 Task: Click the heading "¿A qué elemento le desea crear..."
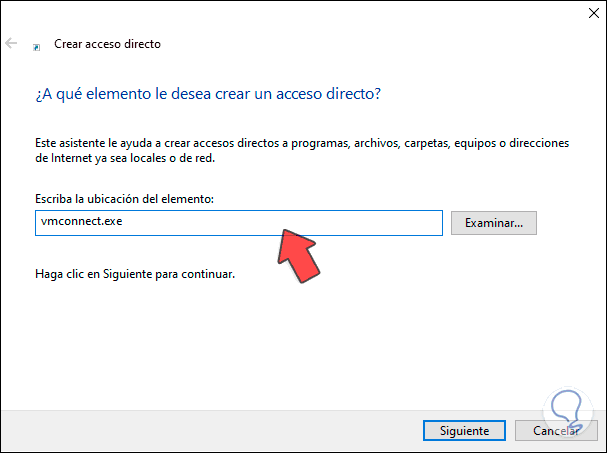(209, 94)
